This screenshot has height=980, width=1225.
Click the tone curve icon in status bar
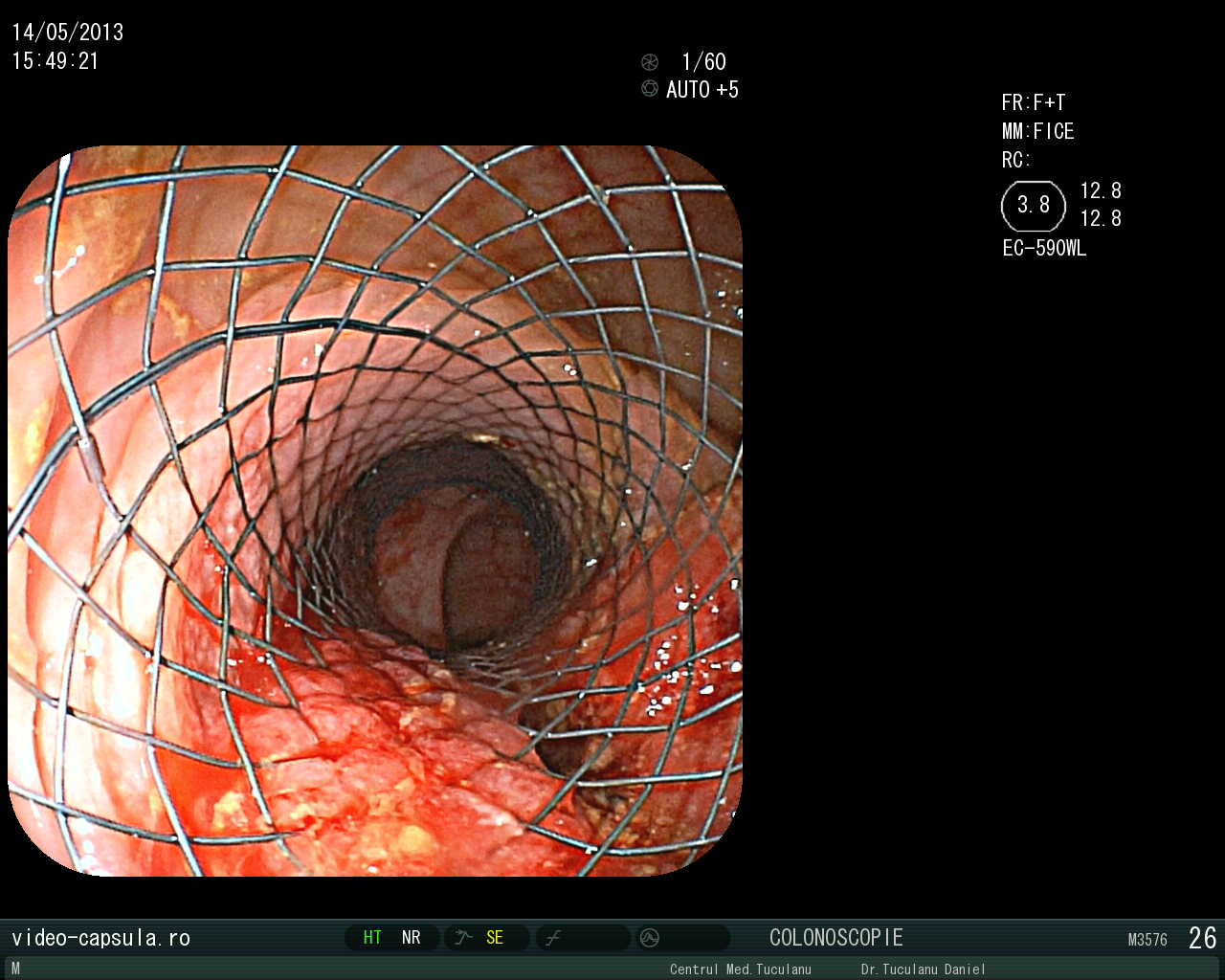[553, 938]
